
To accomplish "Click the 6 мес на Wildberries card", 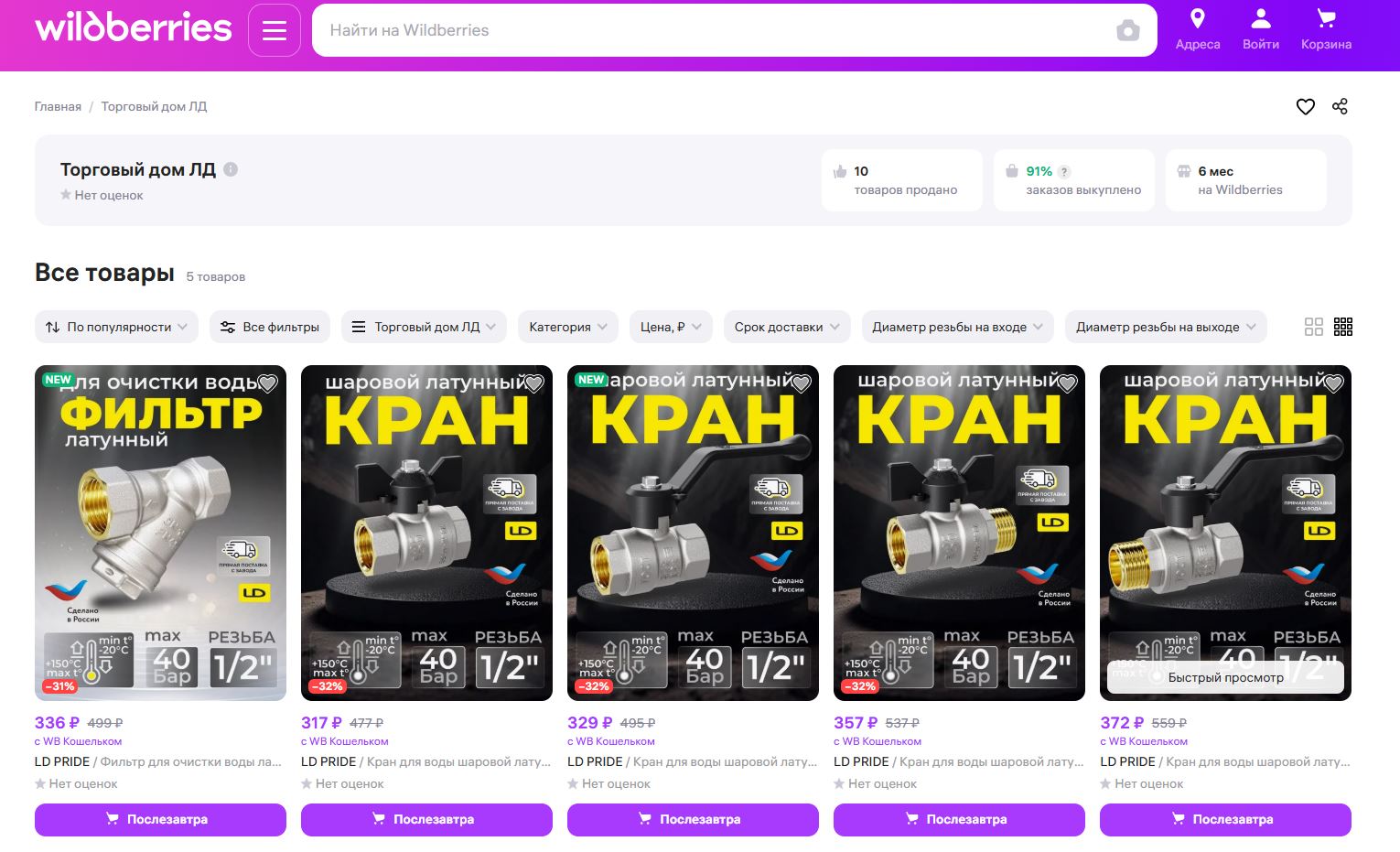I will (x=1245, y=180).
